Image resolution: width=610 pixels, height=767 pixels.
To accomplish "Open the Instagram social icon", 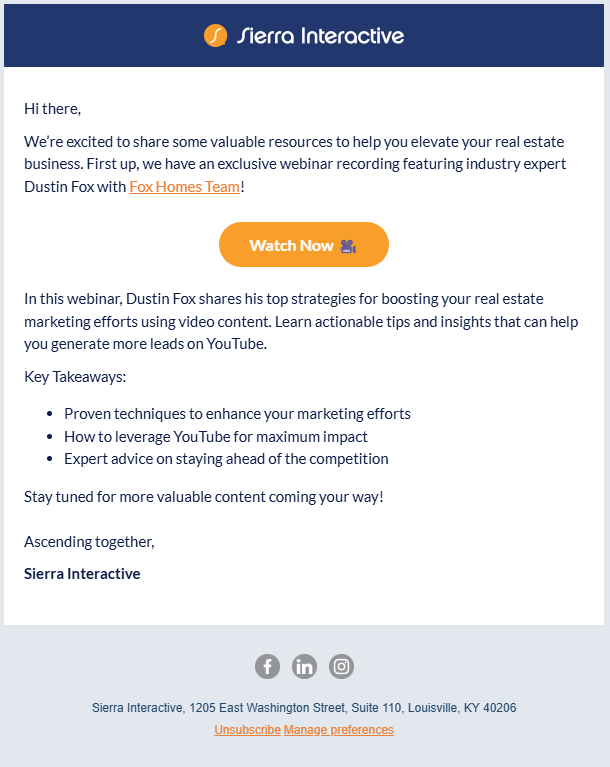I will [342, 666].
